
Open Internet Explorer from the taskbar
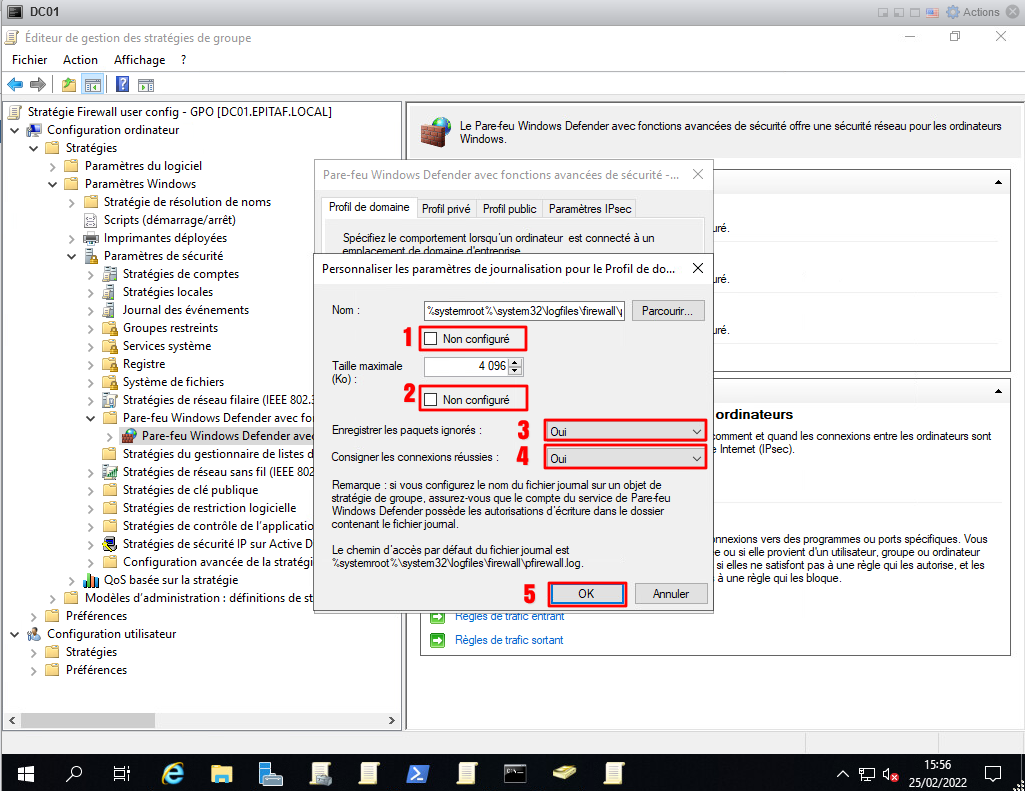[173, 773]
